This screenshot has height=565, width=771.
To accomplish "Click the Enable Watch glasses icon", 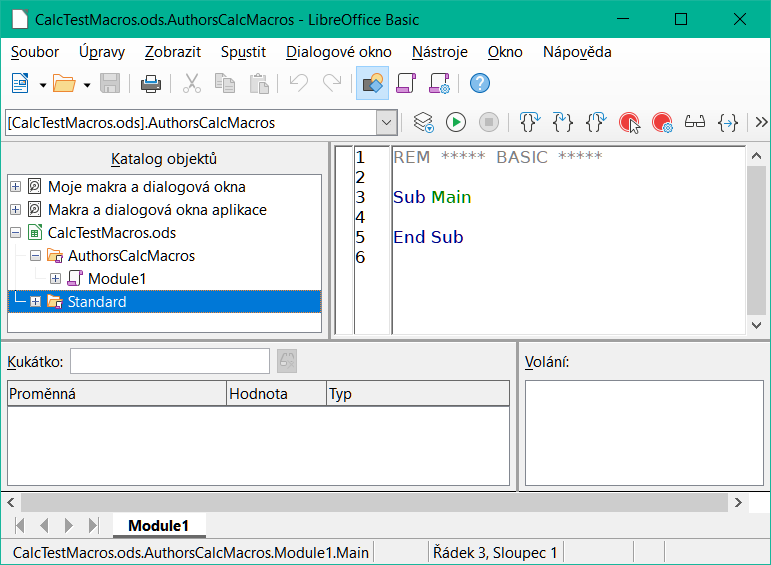I will (x=695, y=122).
